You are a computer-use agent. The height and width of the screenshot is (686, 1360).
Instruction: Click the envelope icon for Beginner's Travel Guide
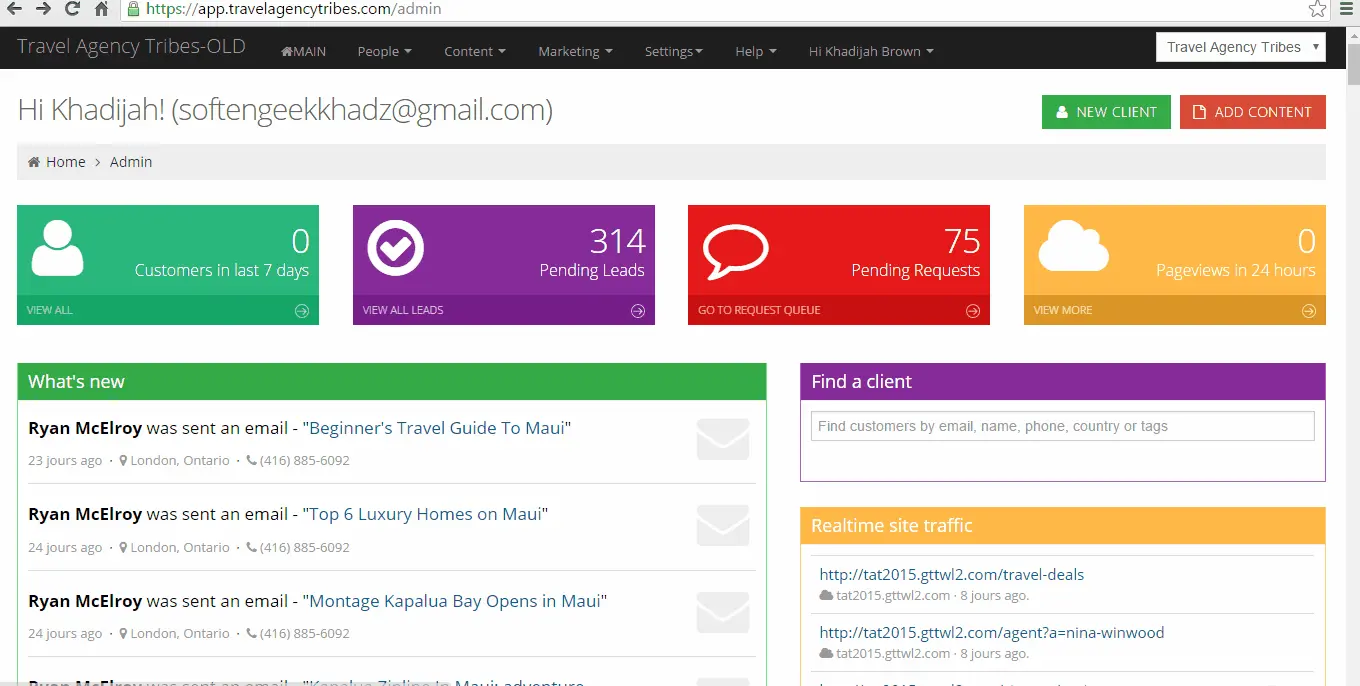tap(723, 439)
